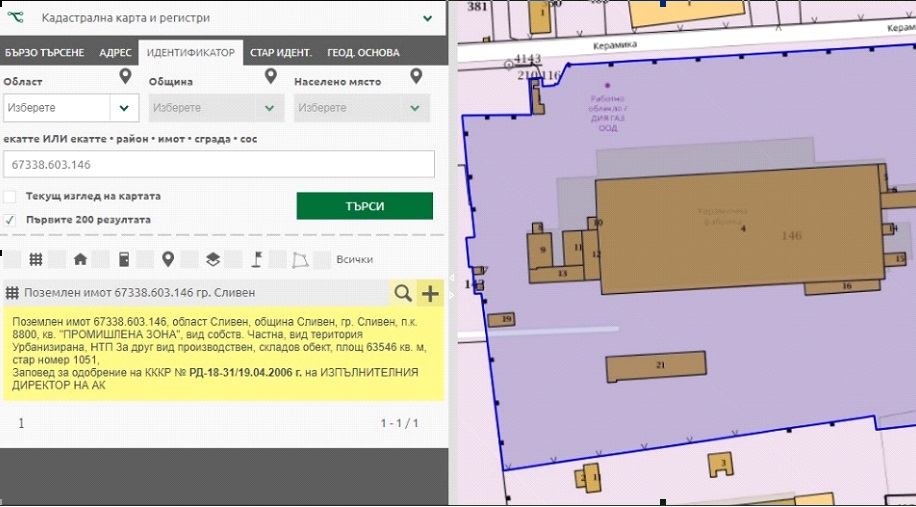Uncheck the Първите 200 резултата checkbox
The height and width of the screenshot is (507, 916).
[10, 219]
